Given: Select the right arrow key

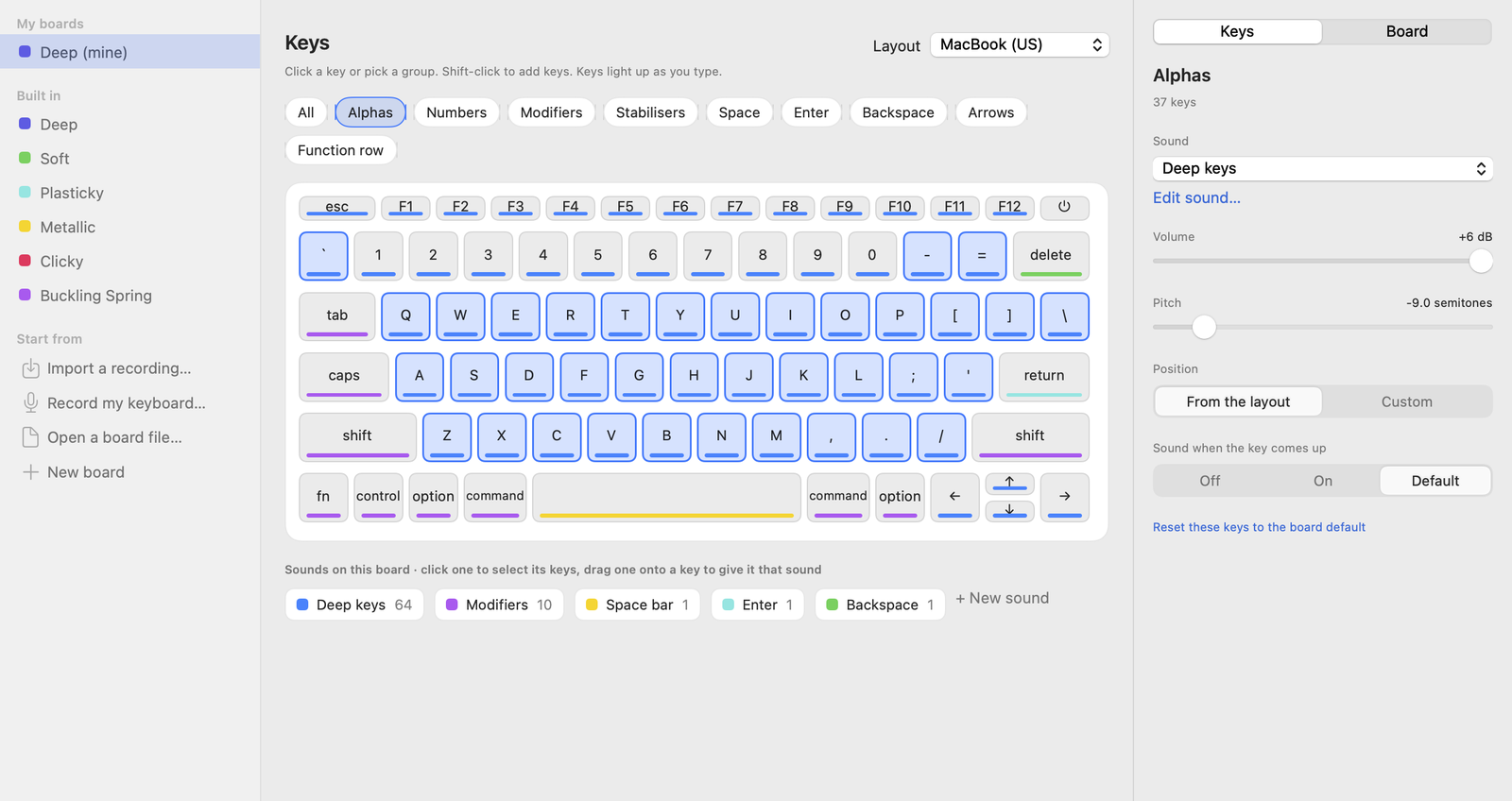Looking at the screenshot, I should 1065,497.
